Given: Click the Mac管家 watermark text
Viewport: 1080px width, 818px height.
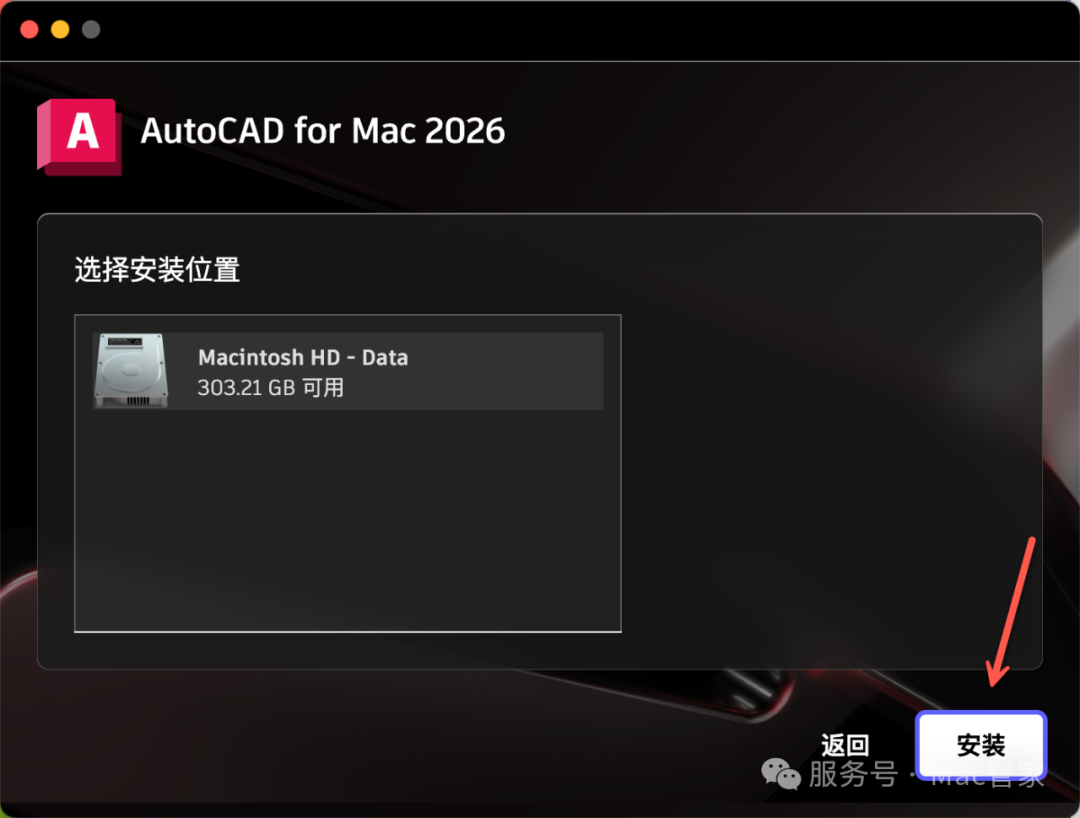Looking at the screenshot, I should 987,775.
